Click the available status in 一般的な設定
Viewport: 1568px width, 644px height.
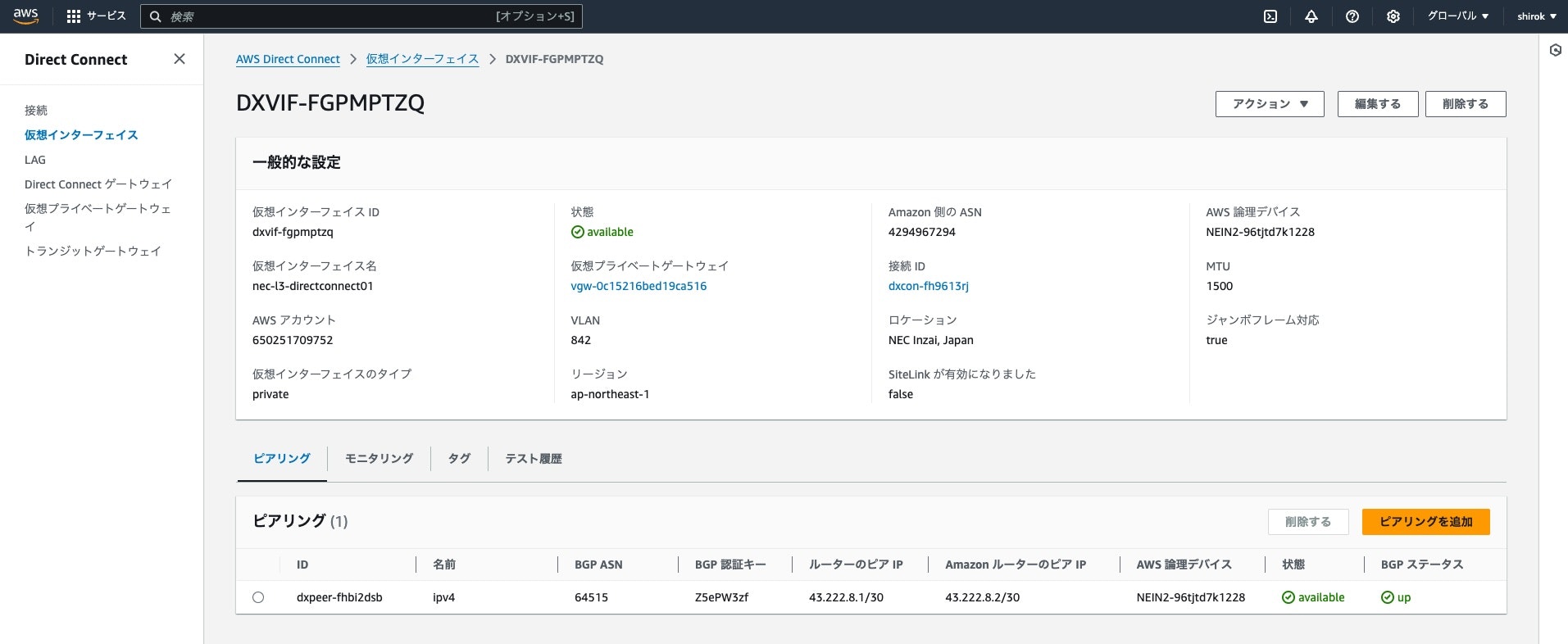pos(602,232)
